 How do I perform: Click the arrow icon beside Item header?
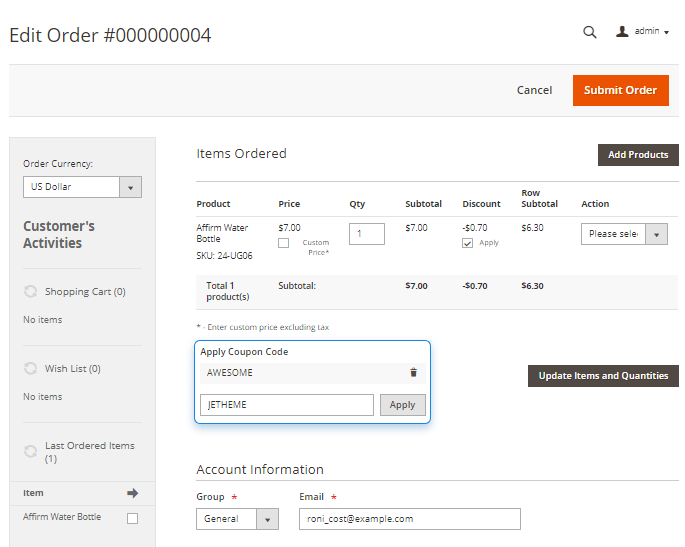pos(132,493)
